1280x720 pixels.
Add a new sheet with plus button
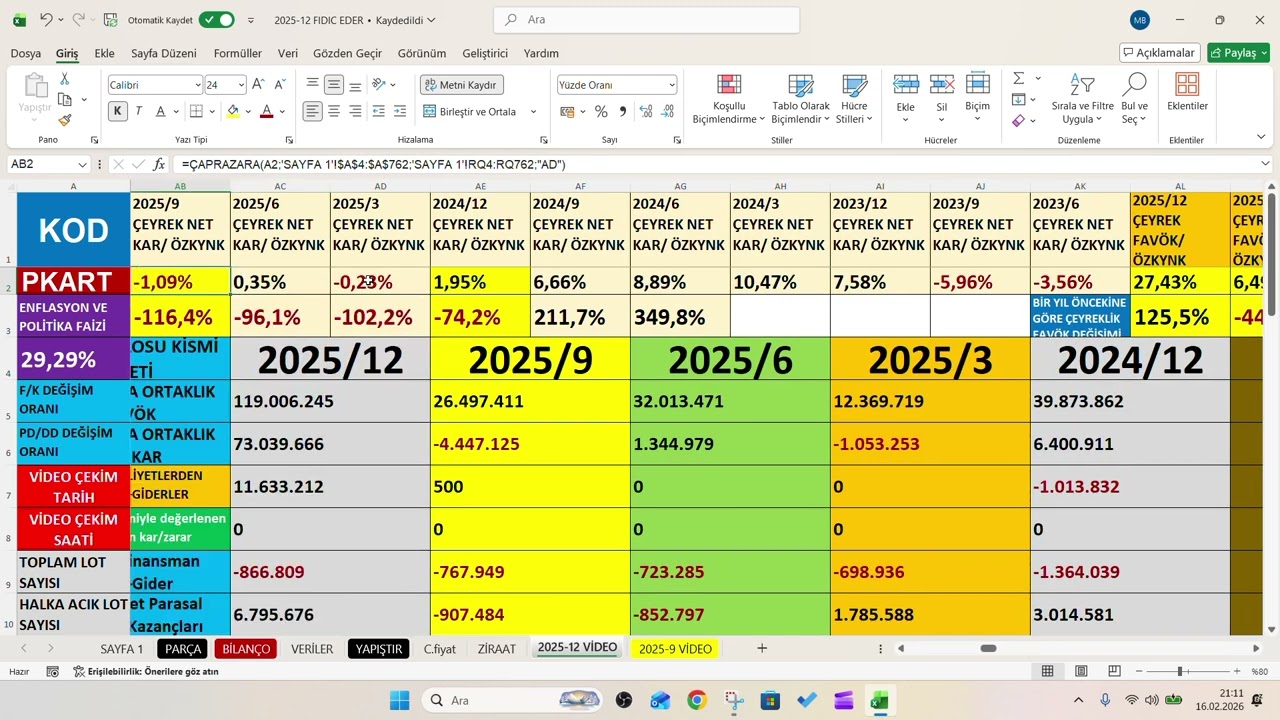coord(762,649)
